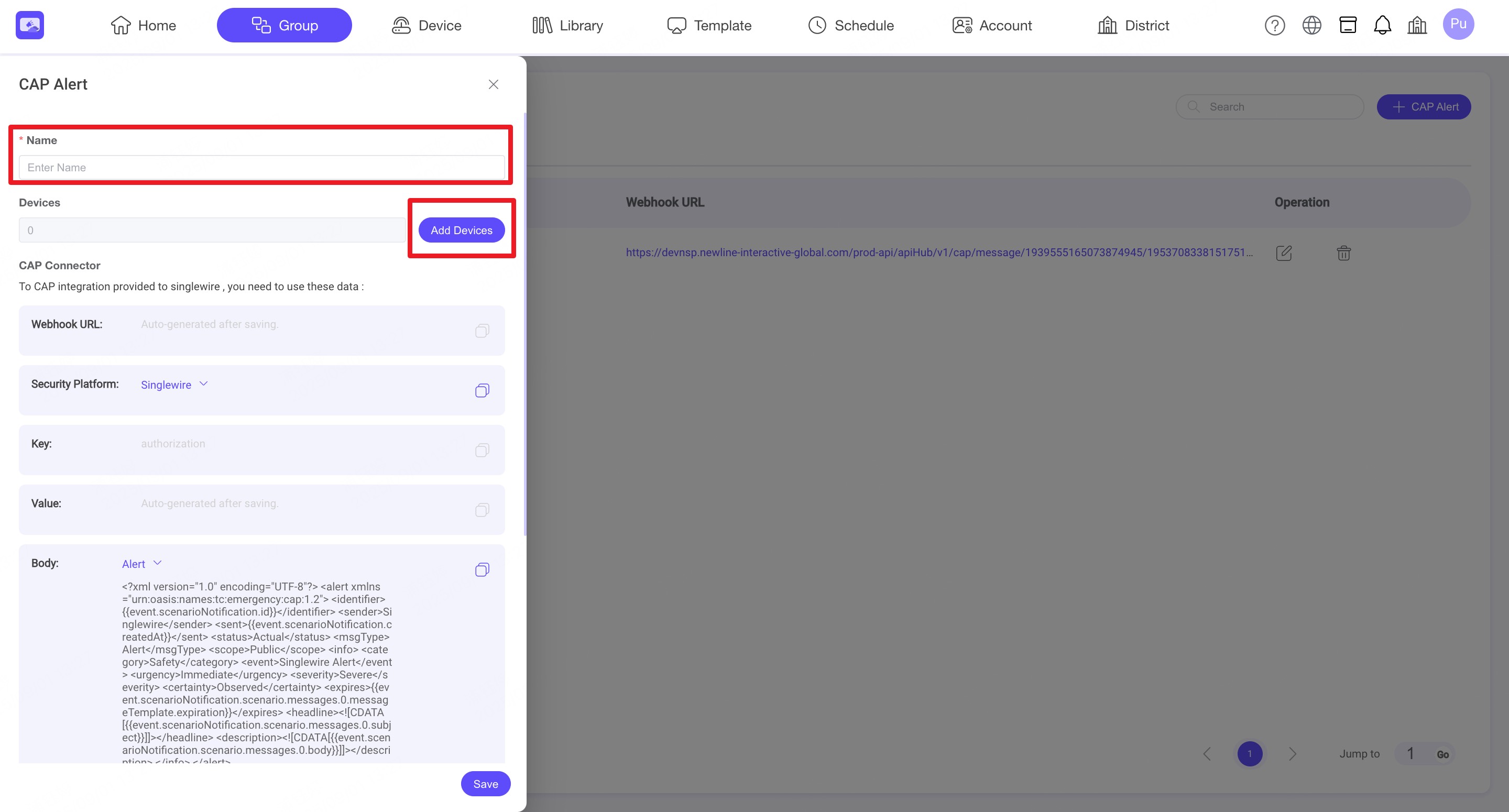The width and height of the screenshot is (1509, 812).
Task: Delete the webhook entry via trash icon
Action: [1343, 253]
